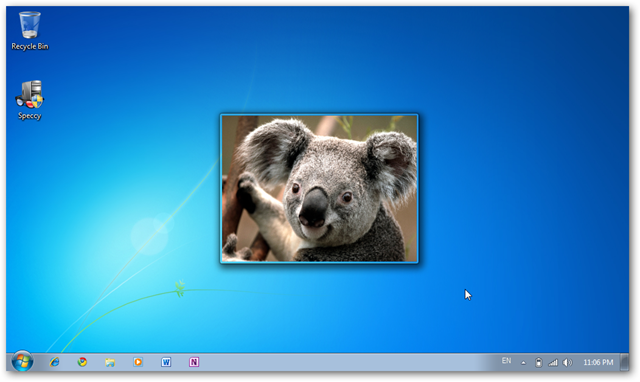Viewport: 640px width, 382px height.
Task: Open the EN language bar indicator
Action: click(506, 361)
